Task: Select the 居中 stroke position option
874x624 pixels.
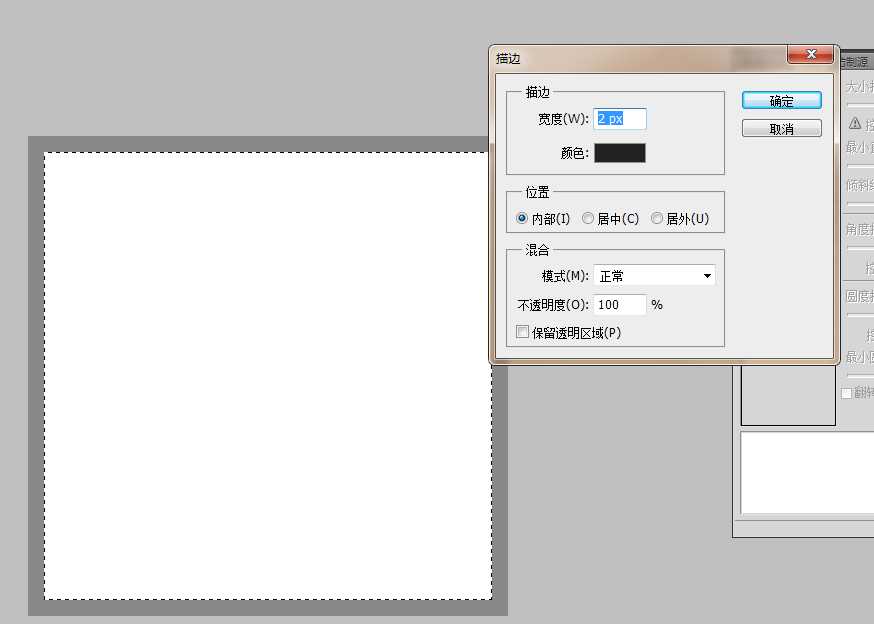Action: coord(588,218)
